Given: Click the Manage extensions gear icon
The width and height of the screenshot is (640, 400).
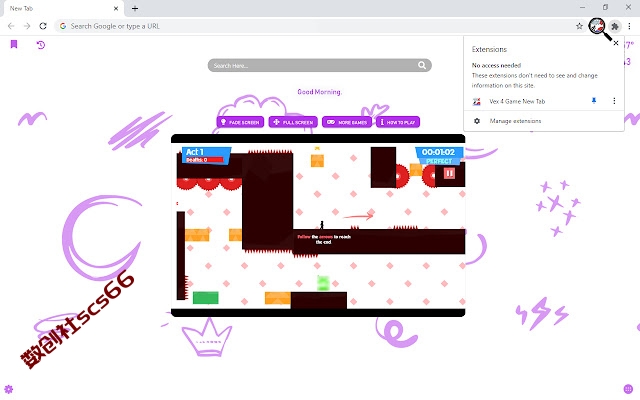Looking at the screenshot, I should click(477, 121).
